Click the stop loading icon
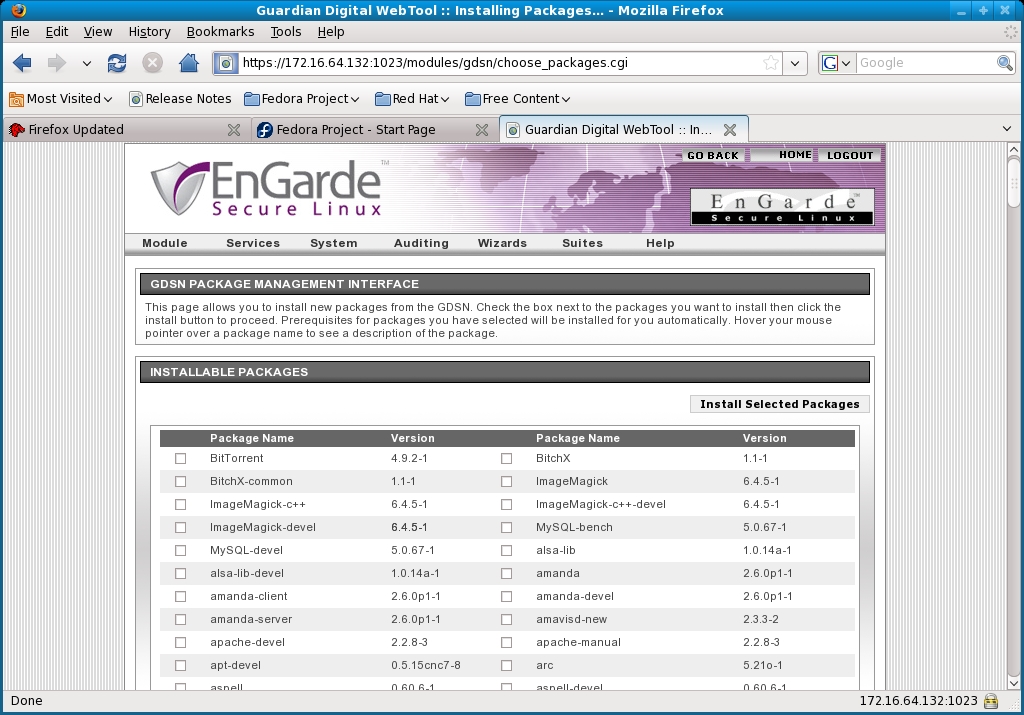 (x=152, y=63)
